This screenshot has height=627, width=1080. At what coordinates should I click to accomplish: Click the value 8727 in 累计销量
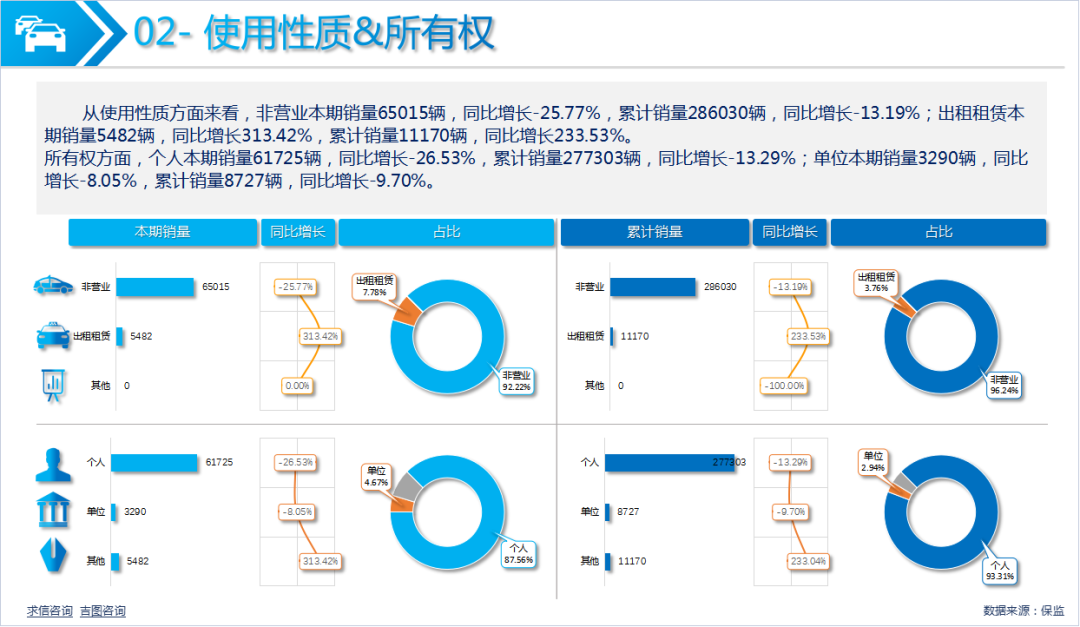(628, 512)
